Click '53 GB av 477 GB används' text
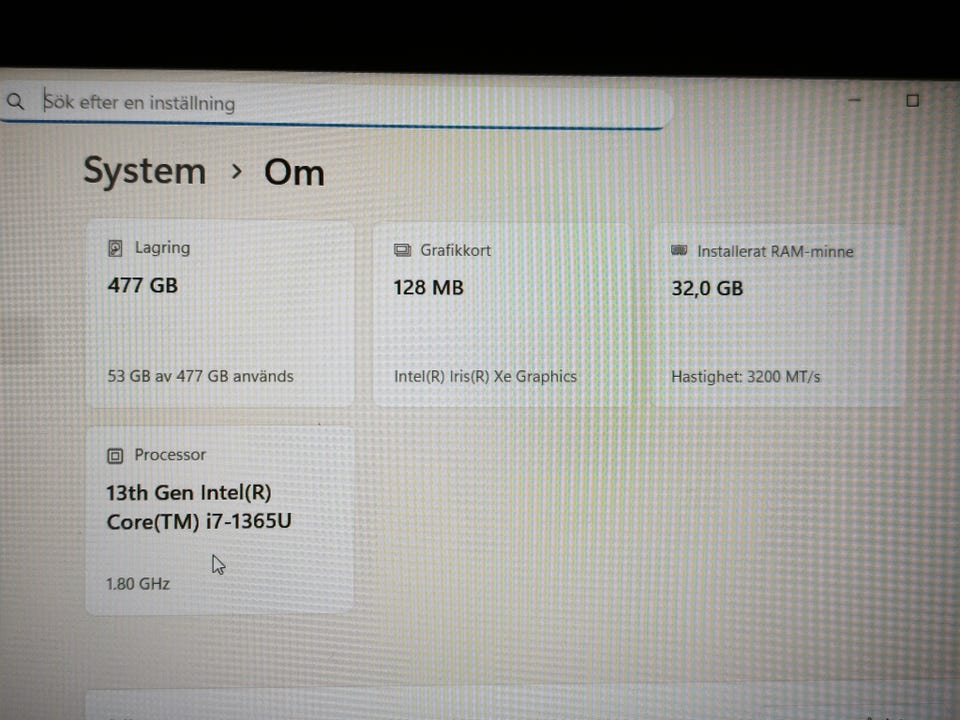 coord(200,376)
